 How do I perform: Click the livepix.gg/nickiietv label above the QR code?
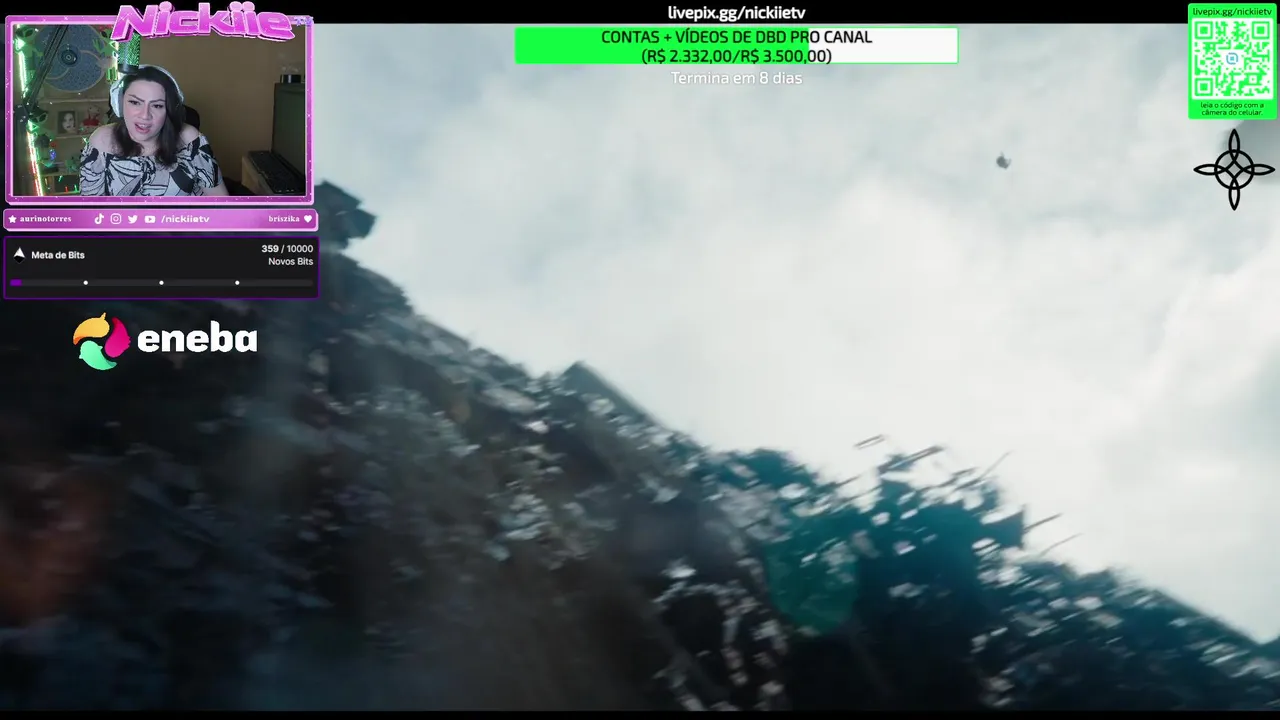click(1232, 11)
